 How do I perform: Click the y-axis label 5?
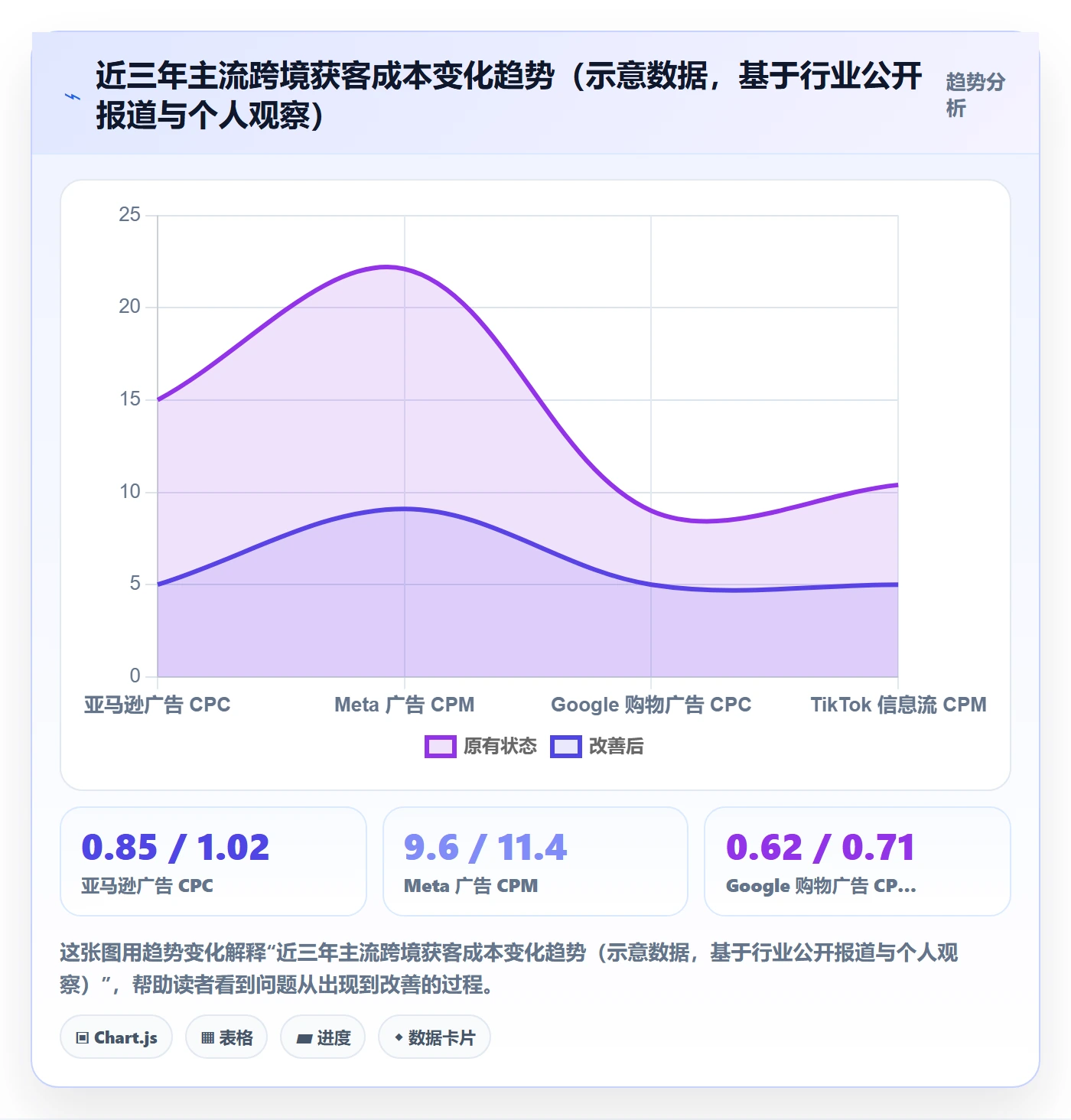(x=135, y=584)
